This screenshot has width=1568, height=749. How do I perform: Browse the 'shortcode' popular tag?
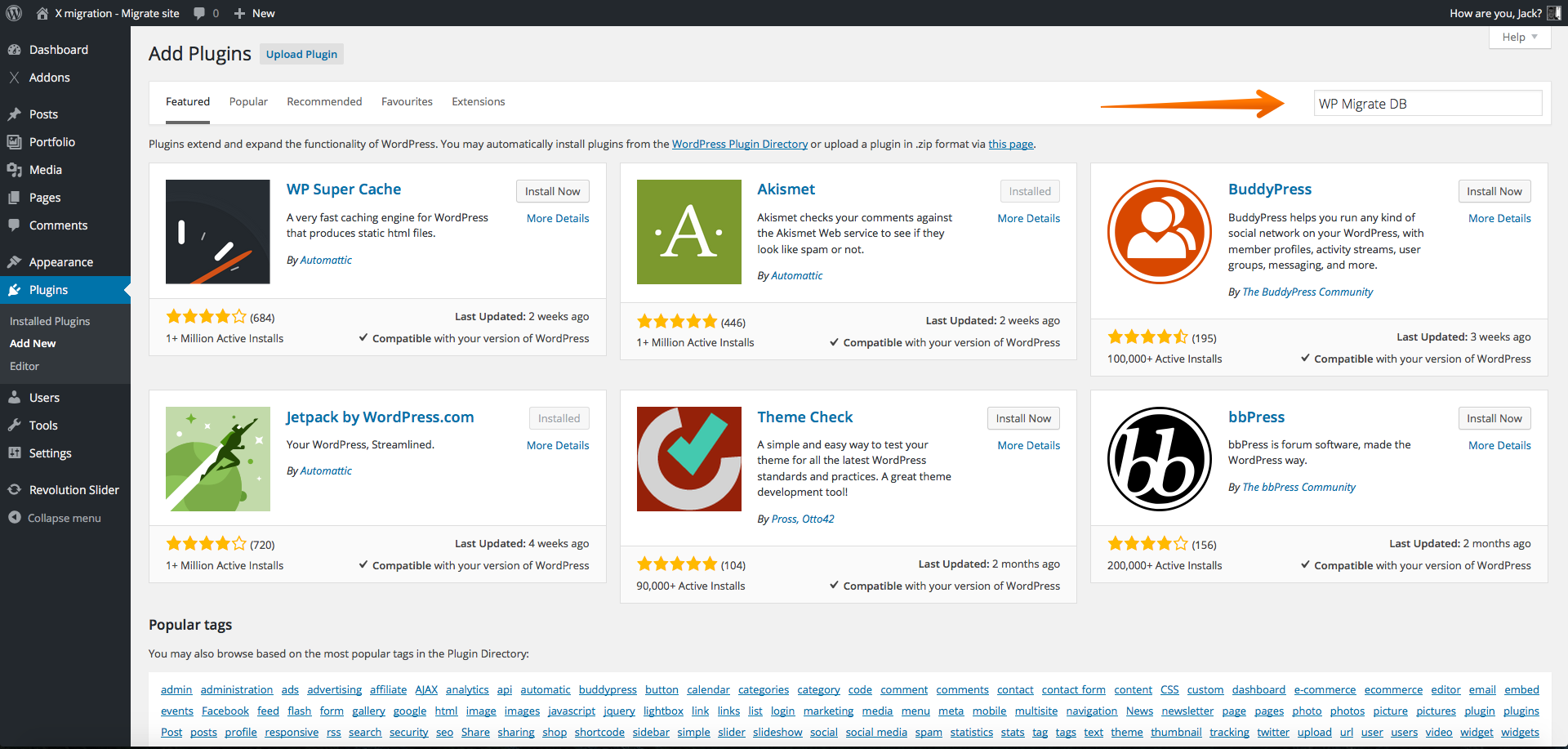tap(599, 733)
